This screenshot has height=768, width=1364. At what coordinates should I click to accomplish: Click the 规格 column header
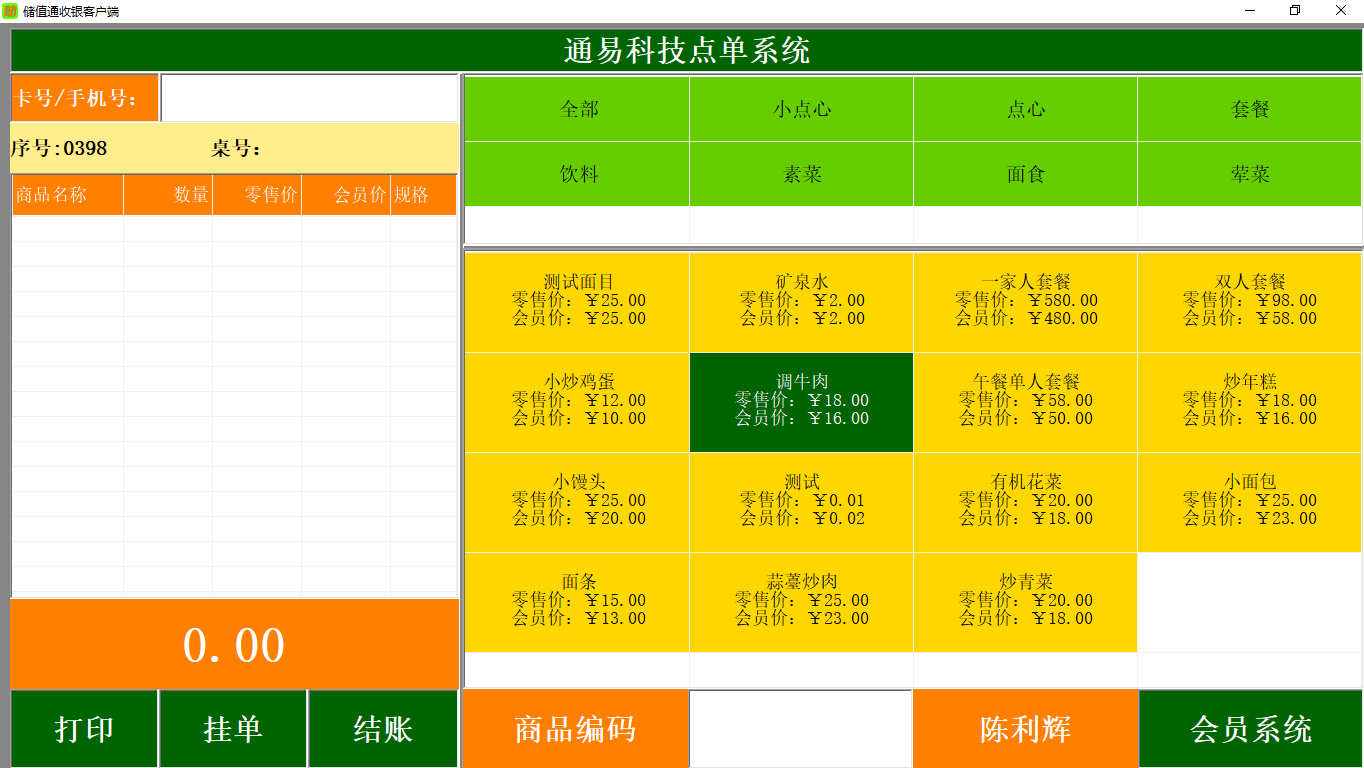click(423, 195)
